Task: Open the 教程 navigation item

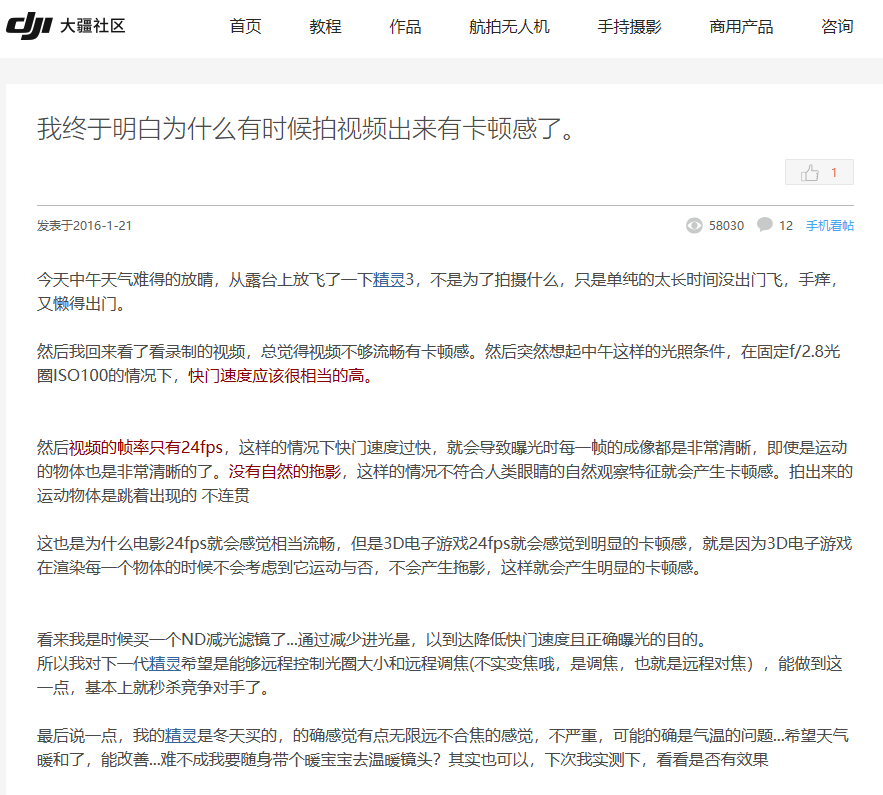Action: 325,26
